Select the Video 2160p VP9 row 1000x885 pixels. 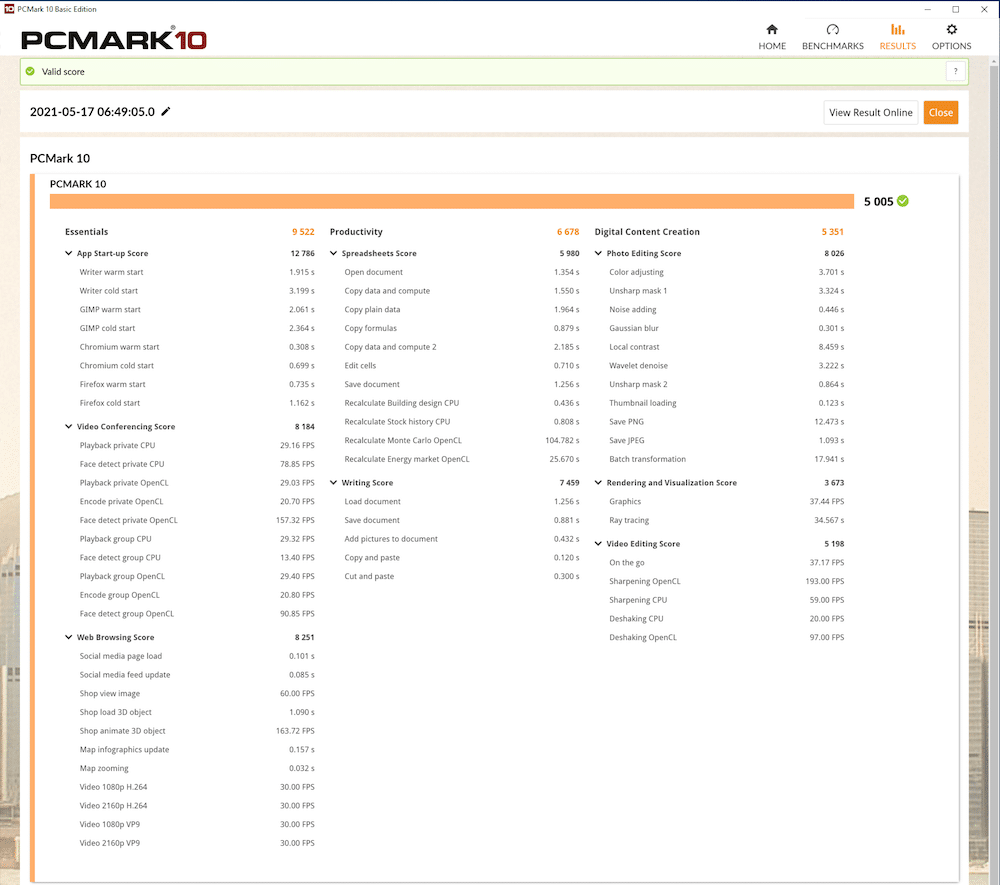[x=197, y=843]
